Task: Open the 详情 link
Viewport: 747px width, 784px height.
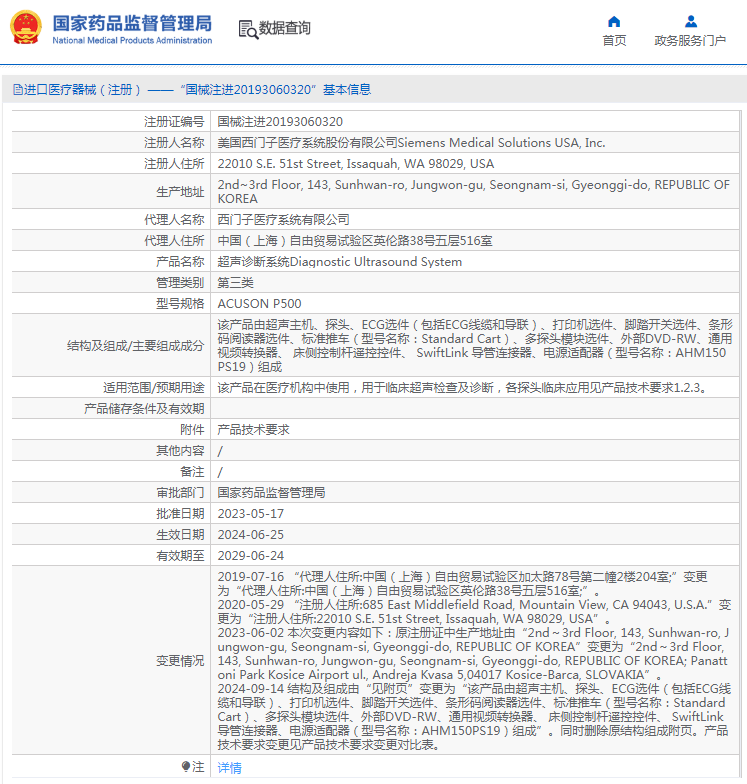Action: pos(230,768)
